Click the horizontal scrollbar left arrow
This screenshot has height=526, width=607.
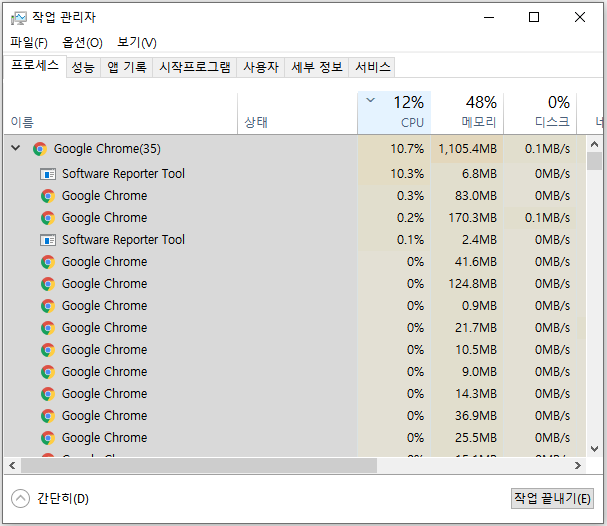(x=12, y=466)
